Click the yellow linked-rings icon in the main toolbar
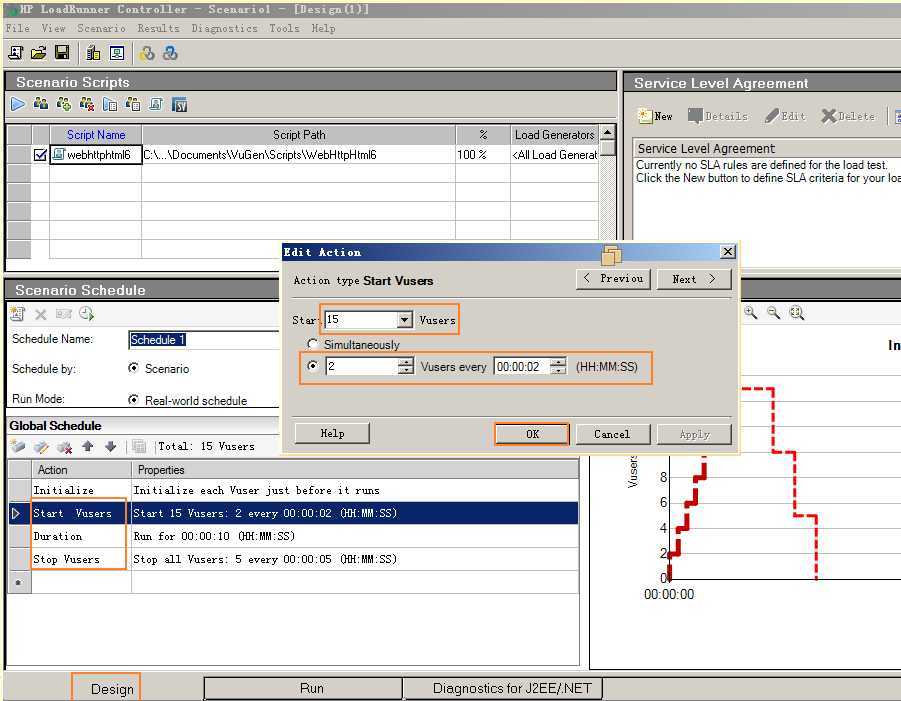Screen dimensions: 901x701 click(x=147, y=53)
